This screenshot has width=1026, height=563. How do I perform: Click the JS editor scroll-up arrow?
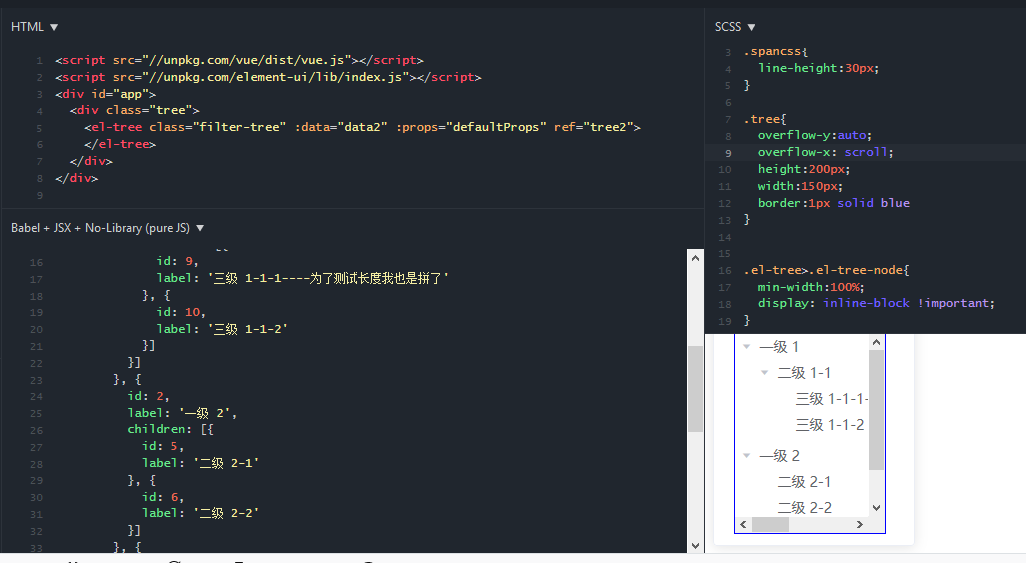tap(695, 258)
